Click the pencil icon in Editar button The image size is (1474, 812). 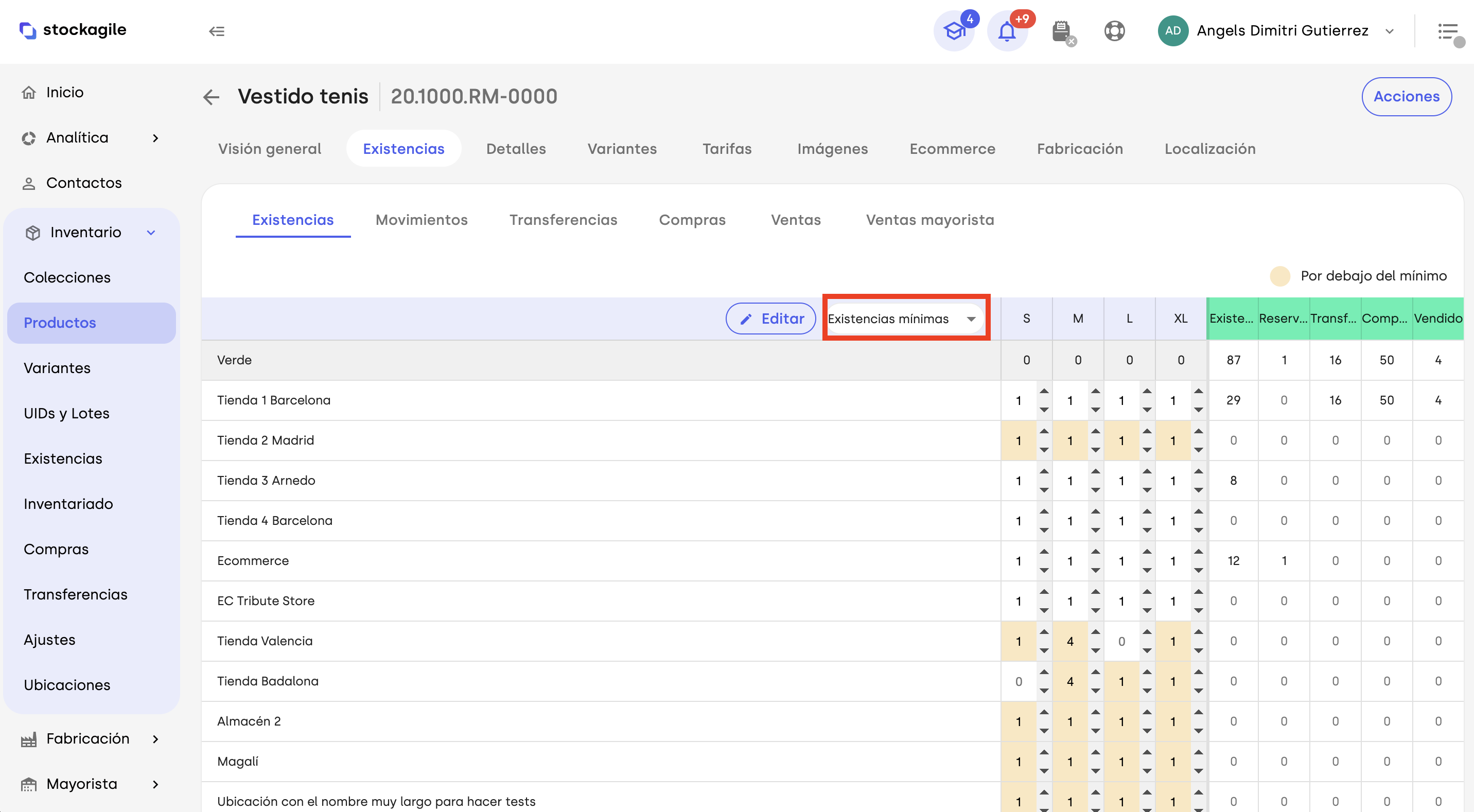click(746, 319)
